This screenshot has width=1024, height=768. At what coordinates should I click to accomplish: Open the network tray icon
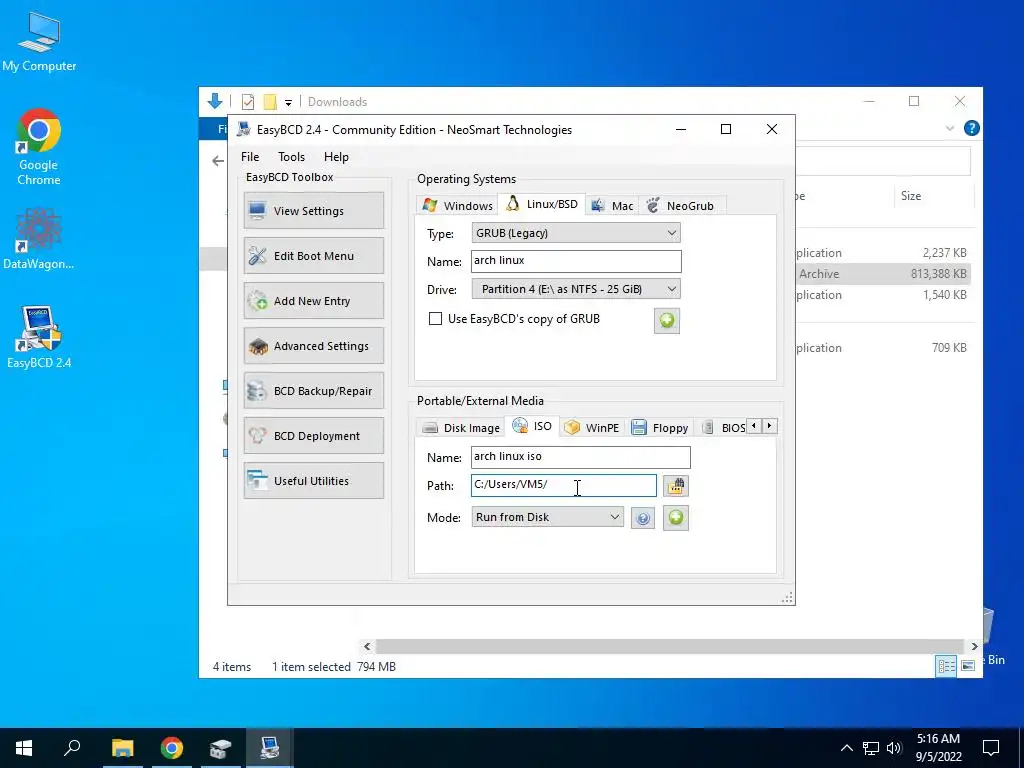pos(871,748)
